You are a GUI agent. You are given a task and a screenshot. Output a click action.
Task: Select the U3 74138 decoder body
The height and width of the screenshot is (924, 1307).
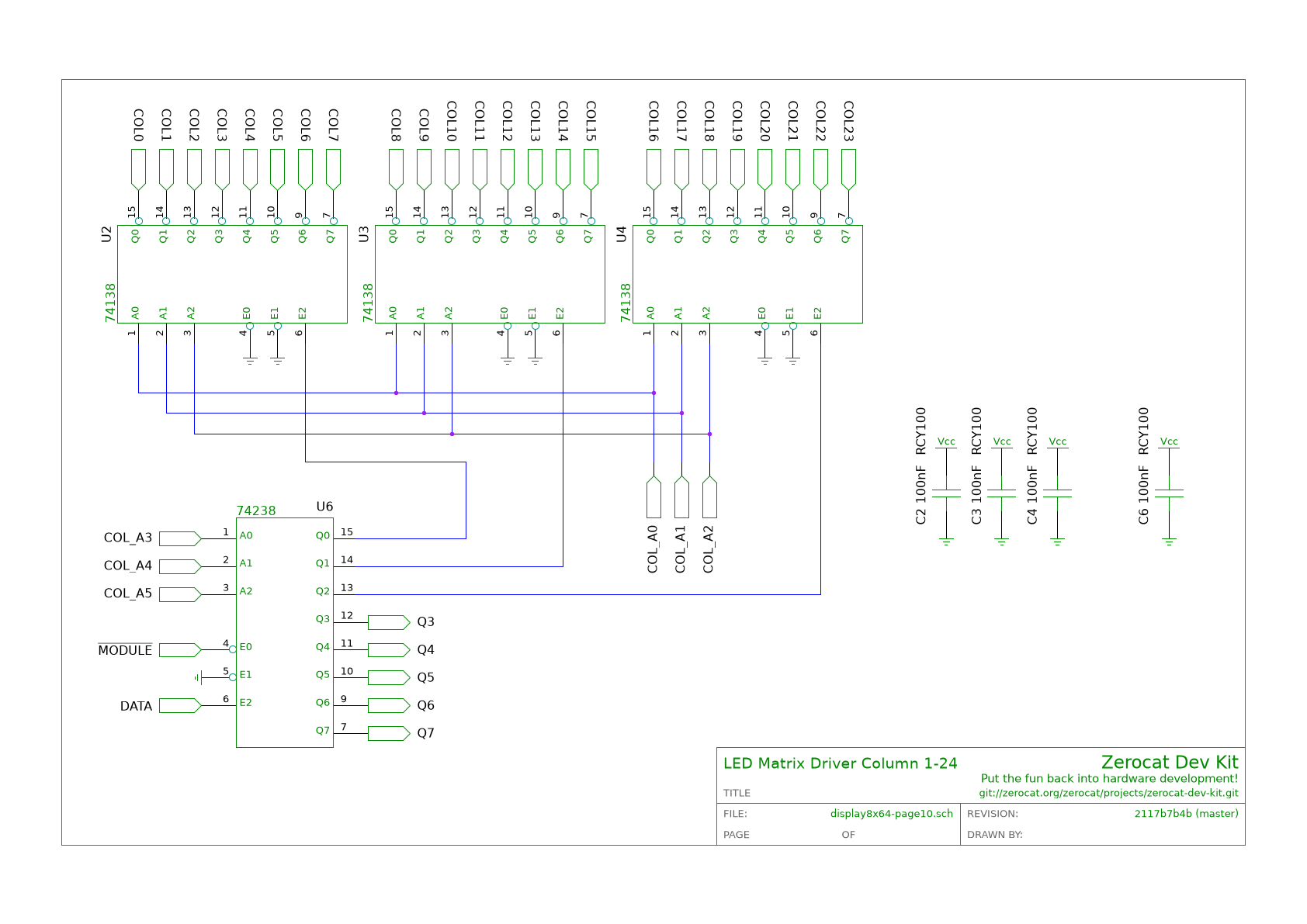pos(490,275)
